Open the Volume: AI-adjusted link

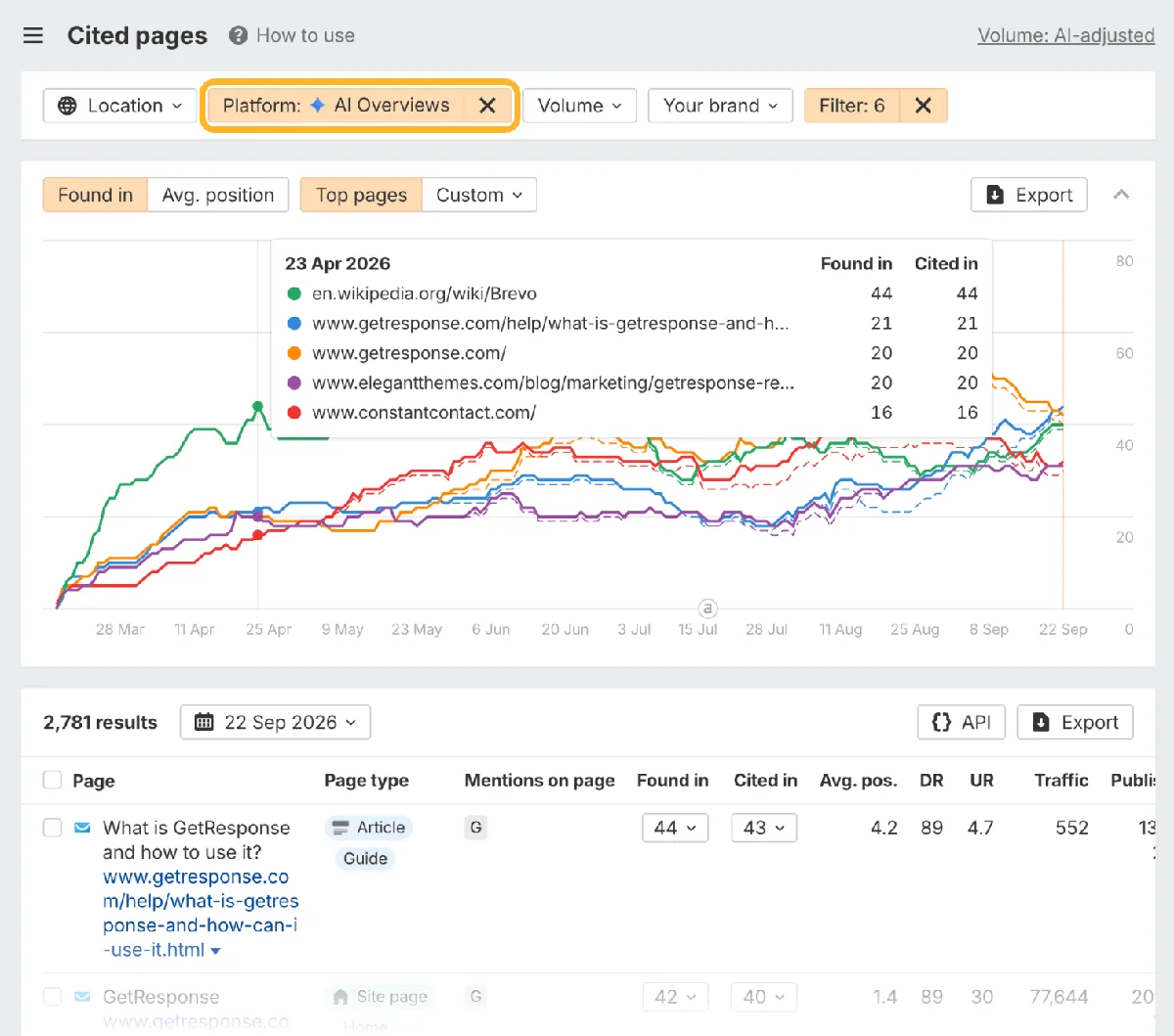tap(1065, 35)
